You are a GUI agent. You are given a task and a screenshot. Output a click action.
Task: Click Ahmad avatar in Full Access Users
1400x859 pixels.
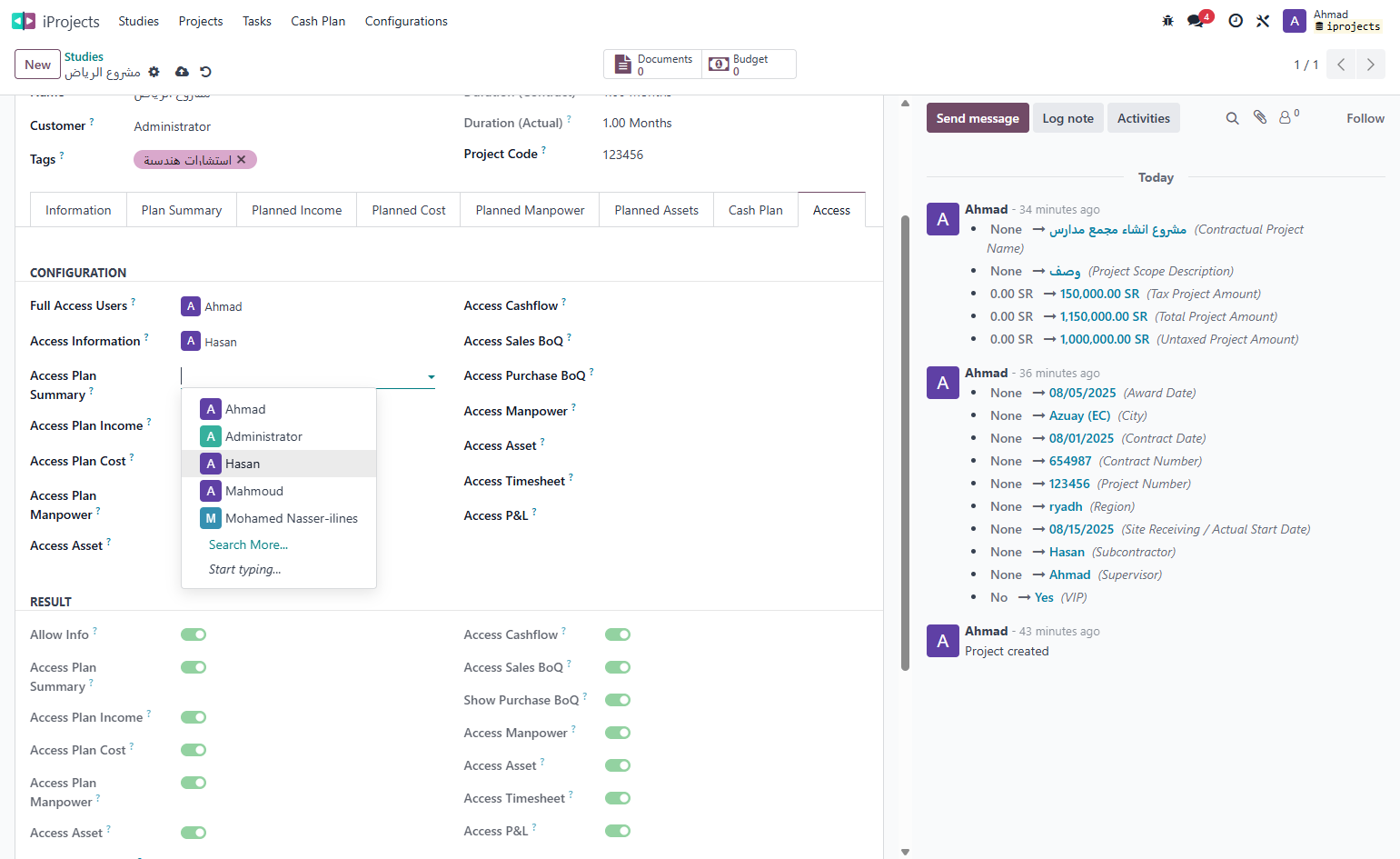point(191,306)
